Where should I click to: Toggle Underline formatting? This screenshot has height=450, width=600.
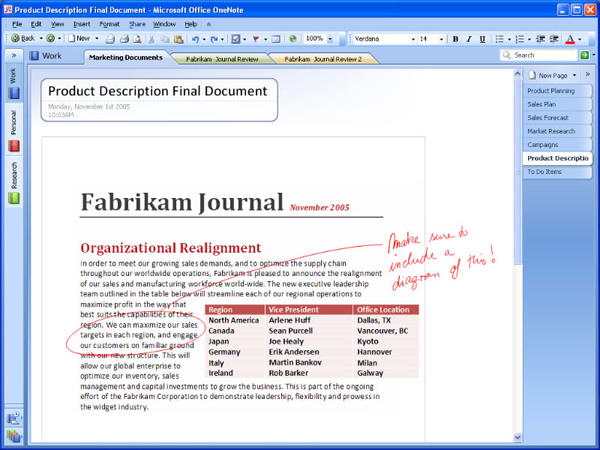483,39
